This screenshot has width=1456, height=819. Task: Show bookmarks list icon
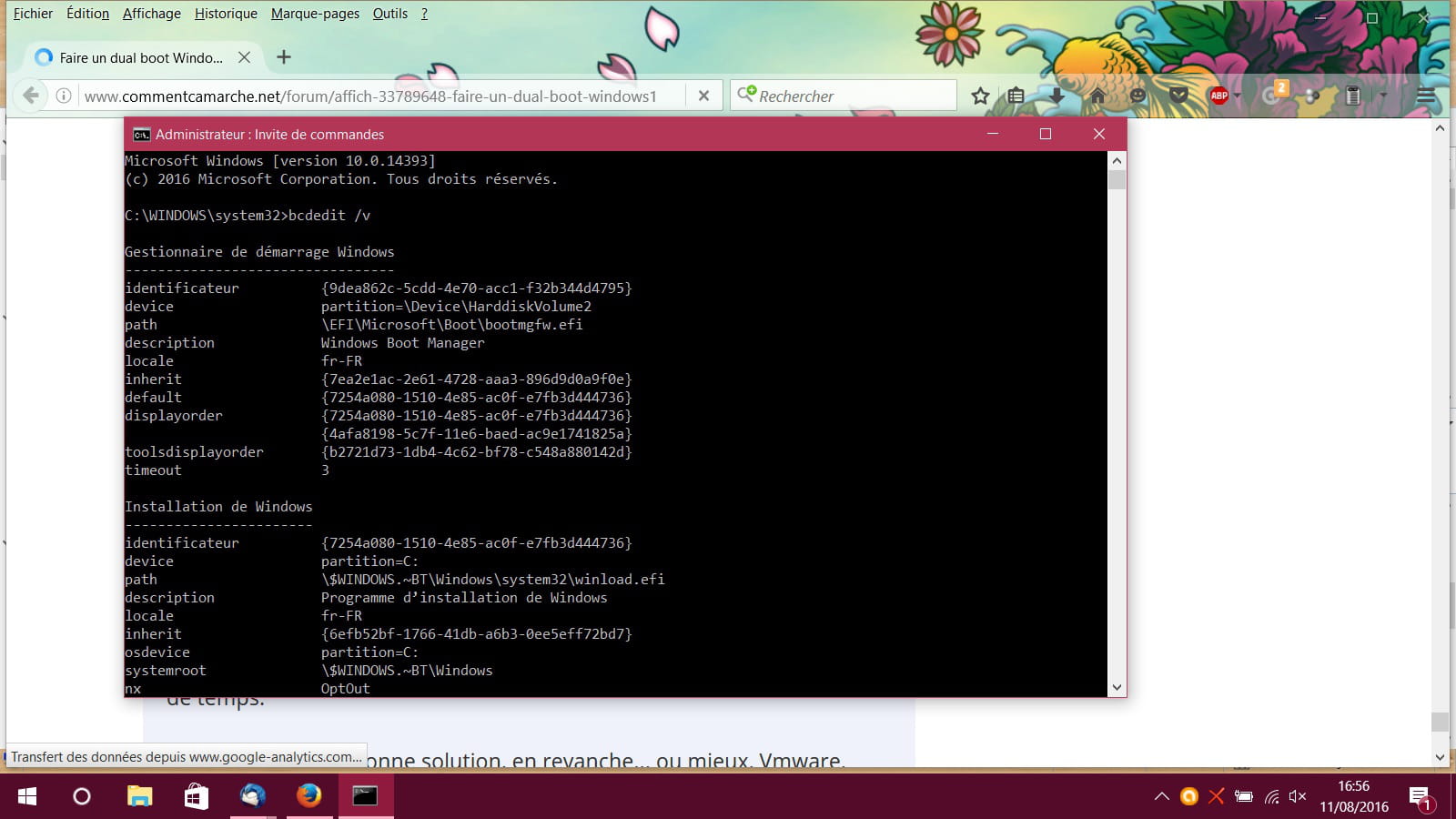pyautogui.click(x=1016, y=96)
